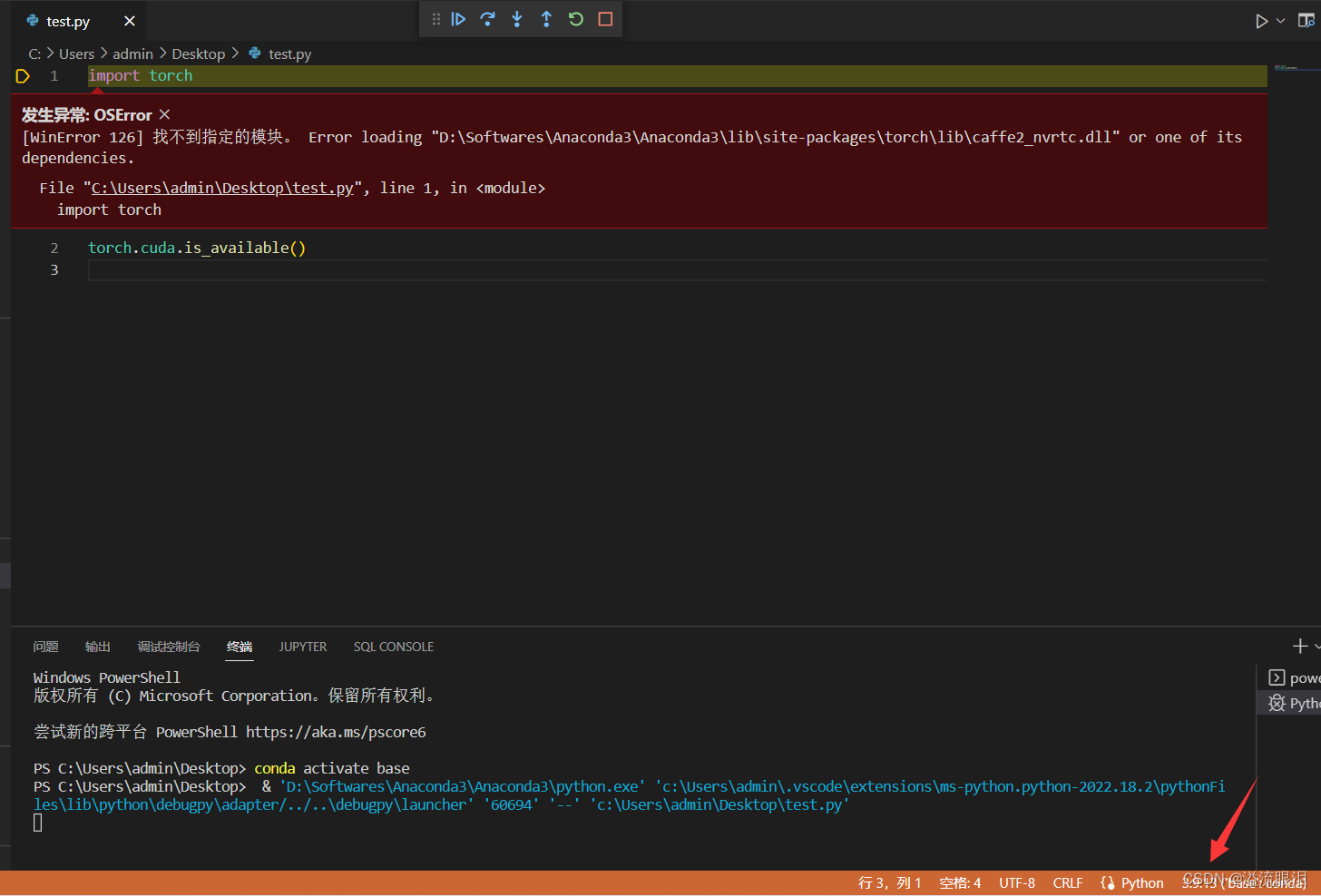Click Continue in the debug toolbar
This screenshot has height=896, width=1321.
point(458,19)
